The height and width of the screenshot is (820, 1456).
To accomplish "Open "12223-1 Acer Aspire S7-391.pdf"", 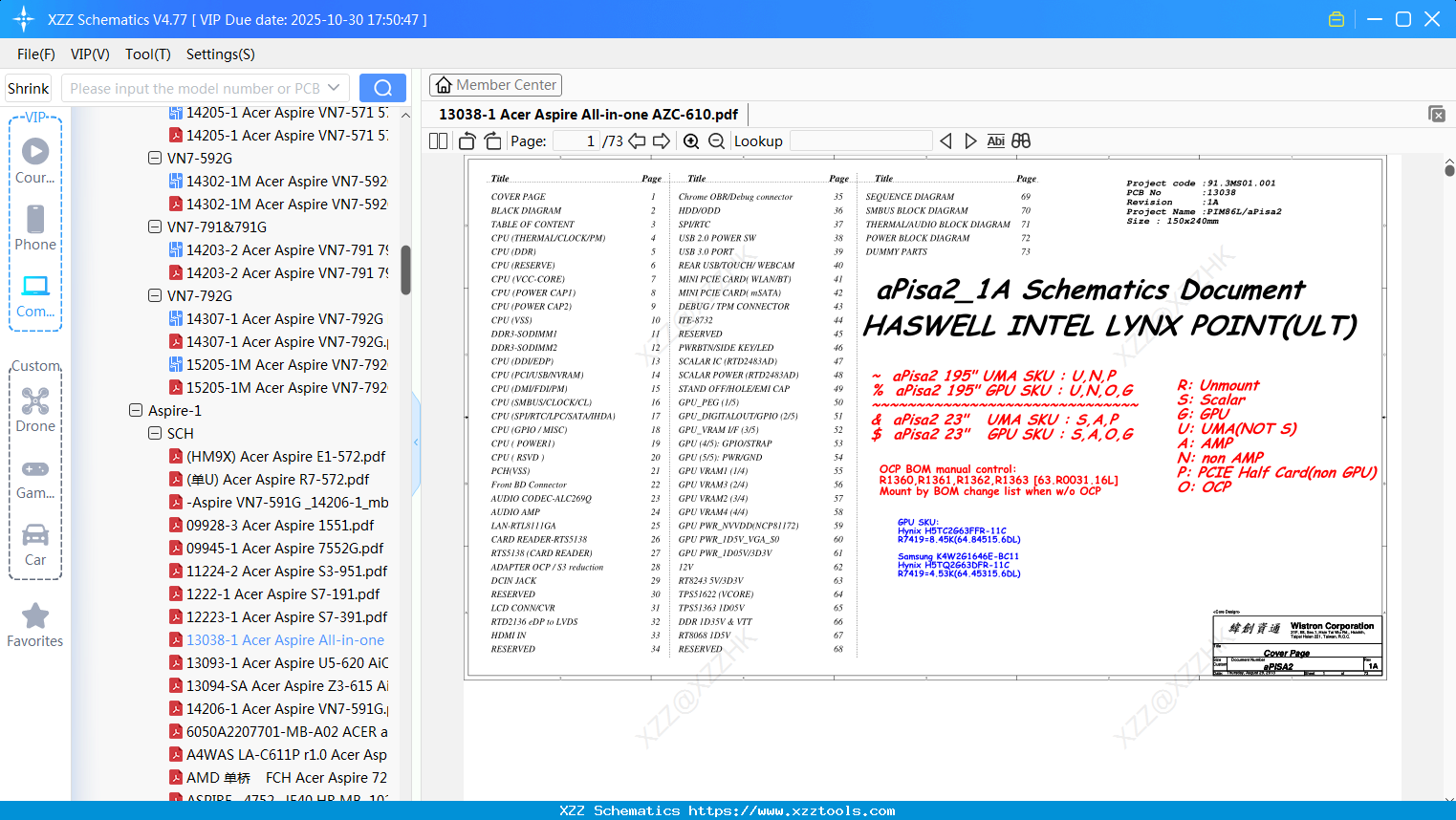I will pyautogui.click(x=278, y=616).
